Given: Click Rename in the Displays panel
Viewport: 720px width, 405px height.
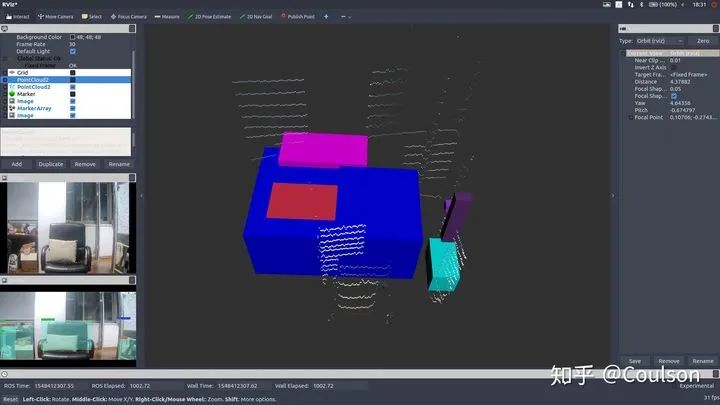Looking at the screenshot, I should coord(119,164).
